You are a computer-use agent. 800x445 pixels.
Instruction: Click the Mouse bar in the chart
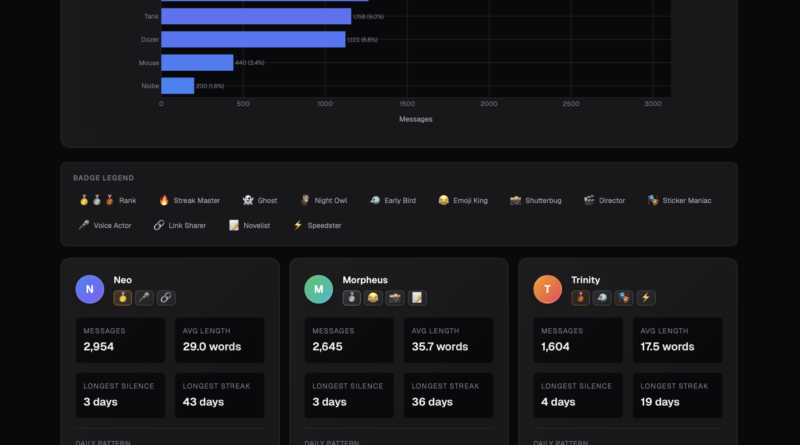[197, 62]
